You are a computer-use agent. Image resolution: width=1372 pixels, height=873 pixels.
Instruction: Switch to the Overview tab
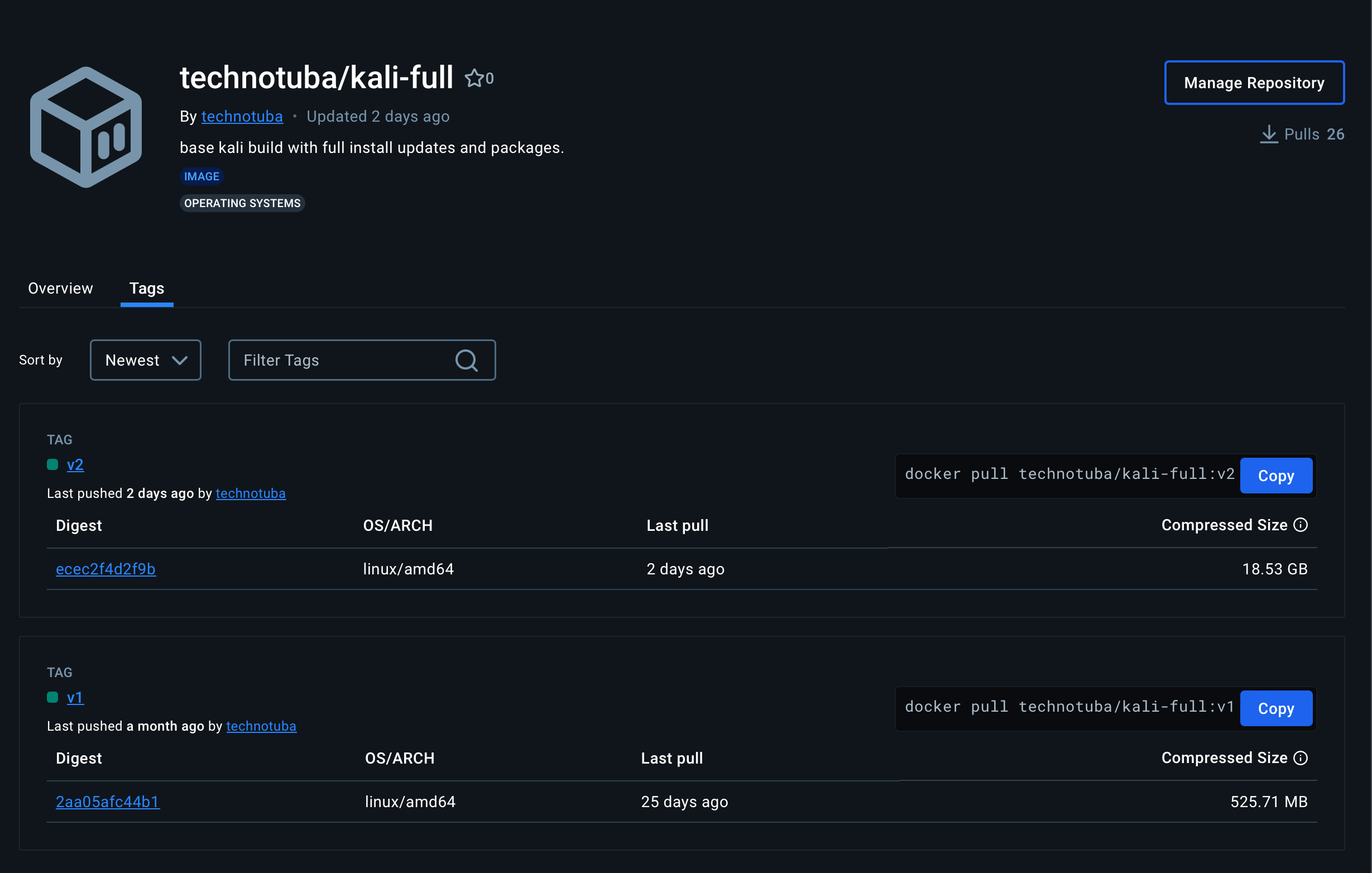(x=60, y=288)
